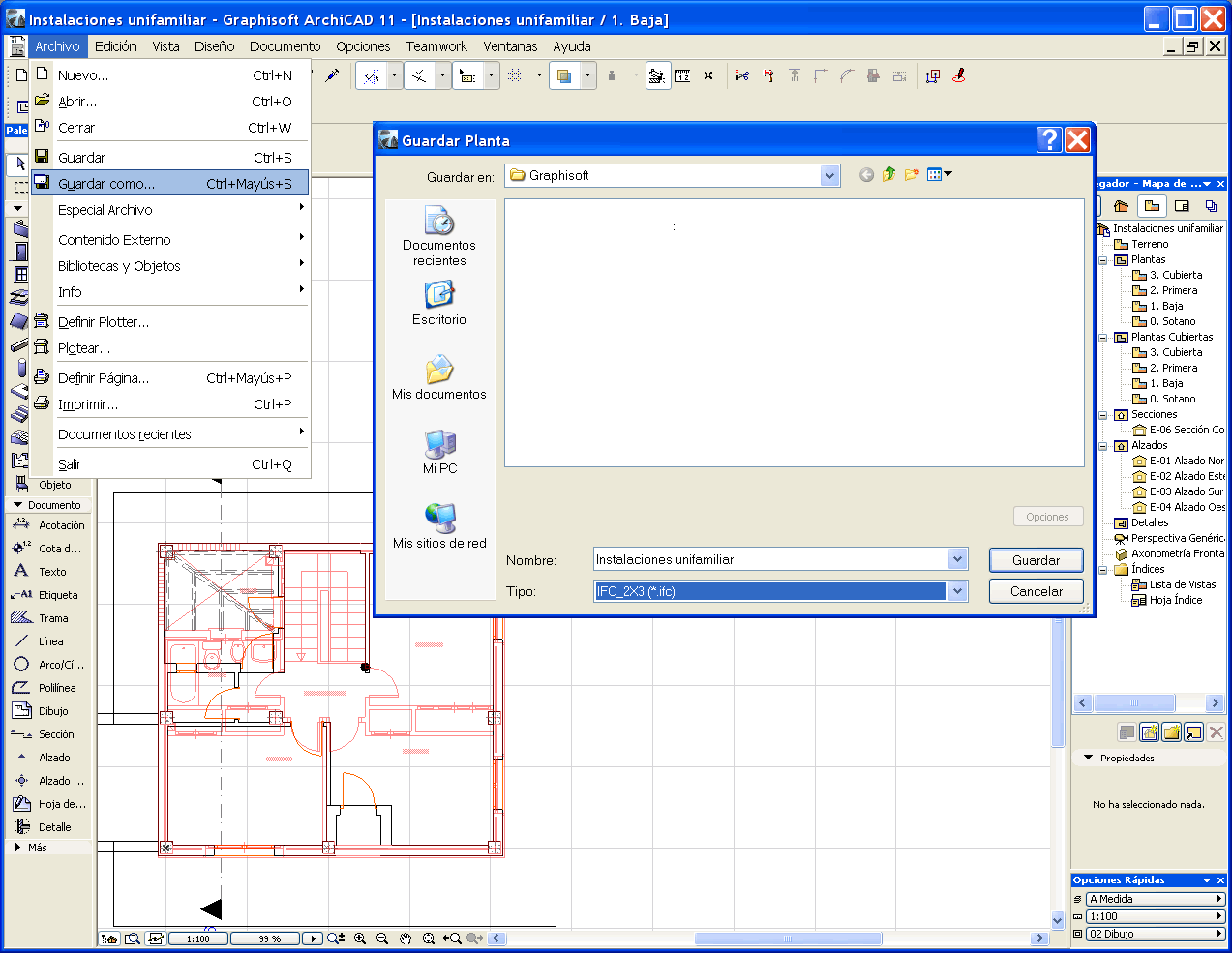Click the Guardar button in dialog
The image size is (1232, 953).
point(1036,560)
